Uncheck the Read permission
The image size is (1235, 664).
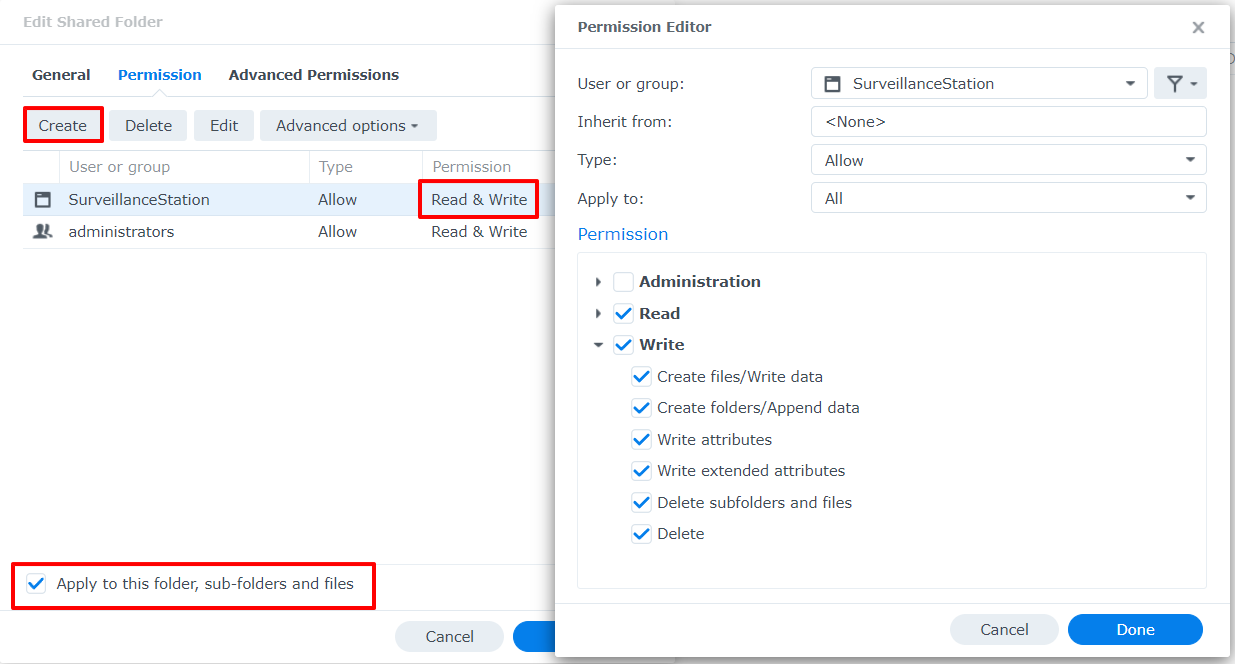(623, 313)
